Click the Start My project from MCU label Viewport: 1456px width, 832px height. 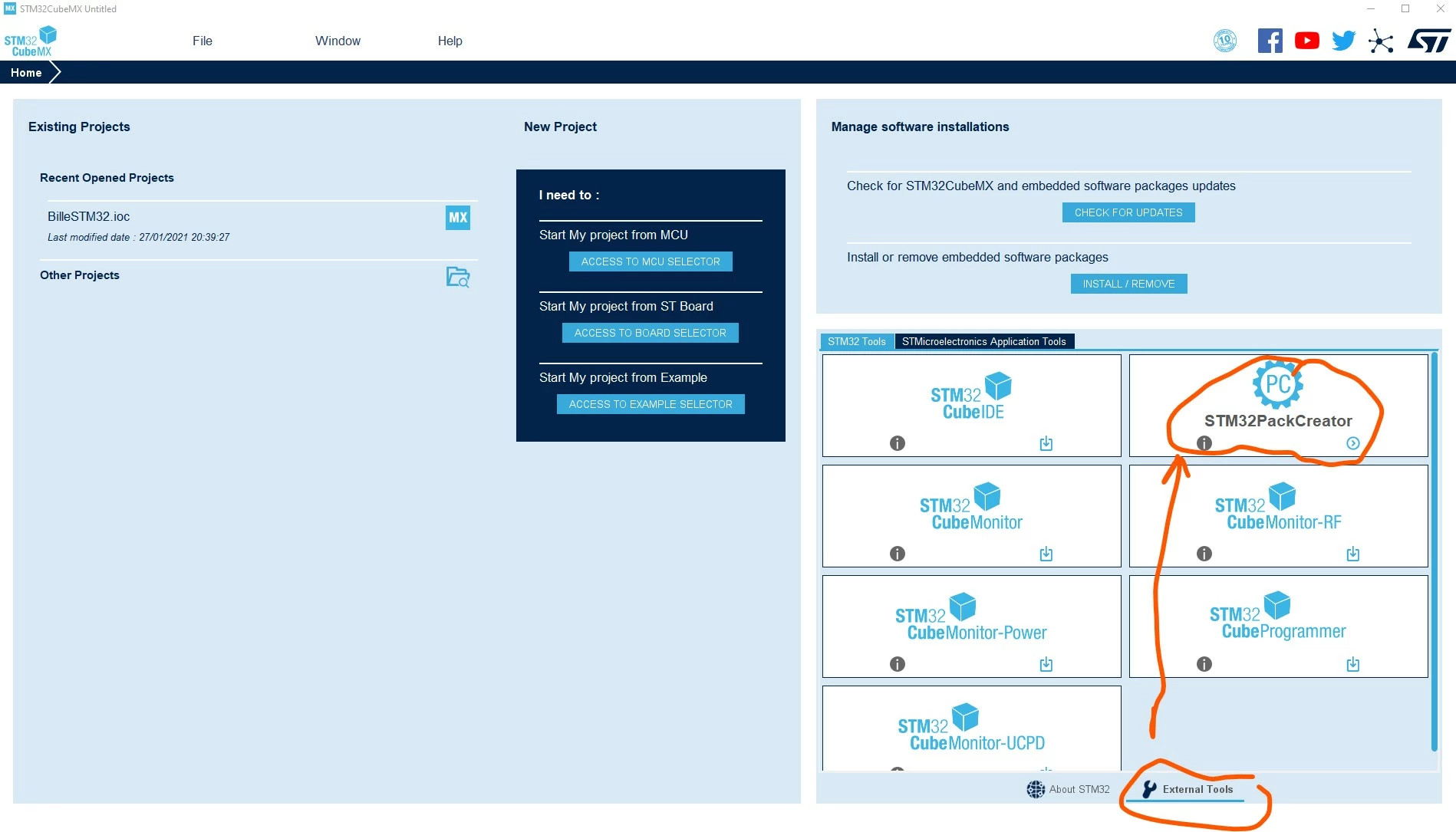(x=614, y=235)
